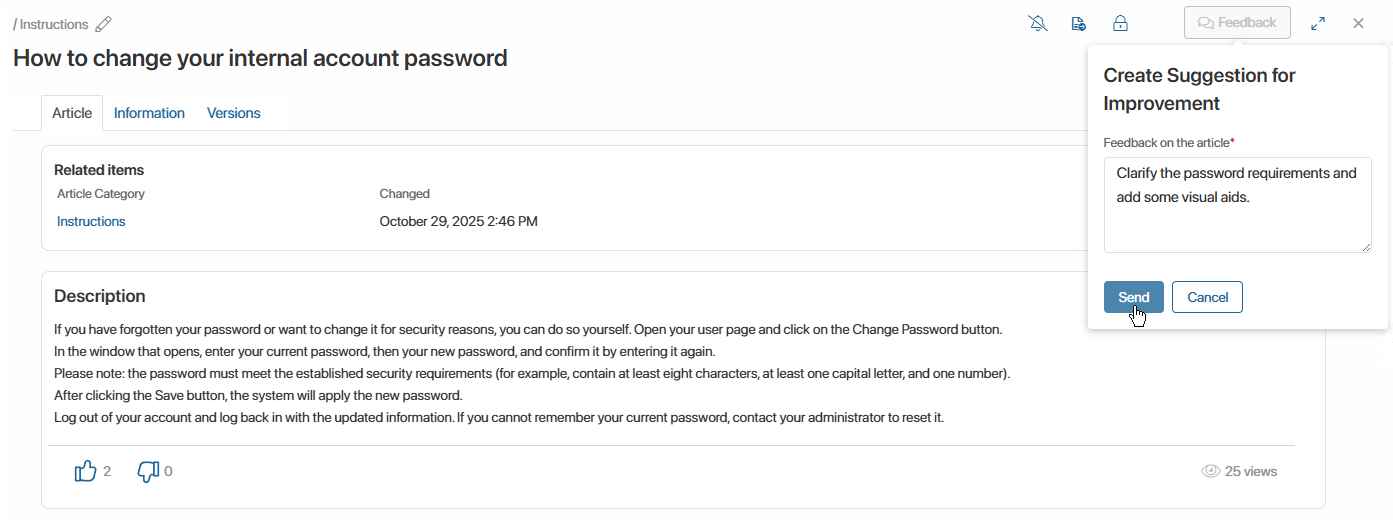Cancel the suggestion for improvement
1393x520 pixels.
(1207, 297)
